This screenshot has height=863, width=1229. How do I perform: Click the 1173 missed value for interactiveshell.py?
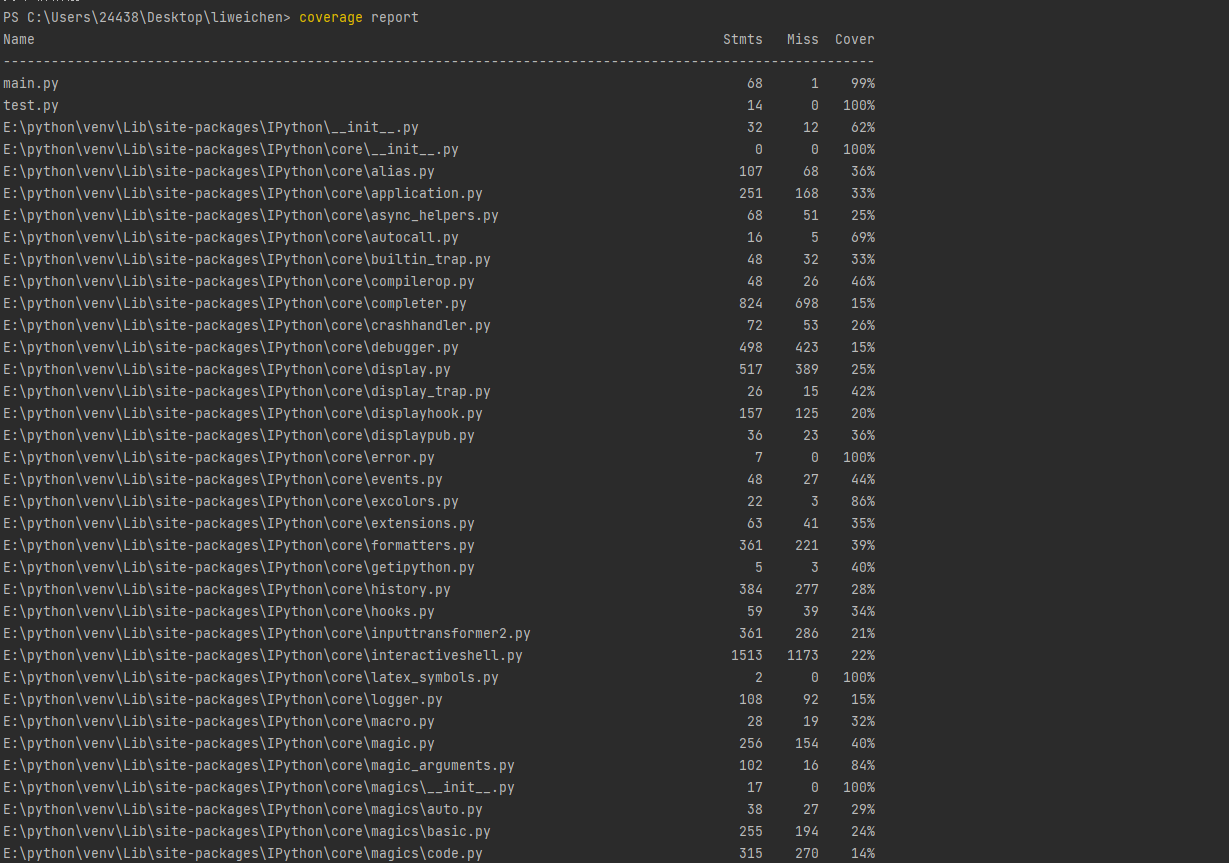(803, 656)
